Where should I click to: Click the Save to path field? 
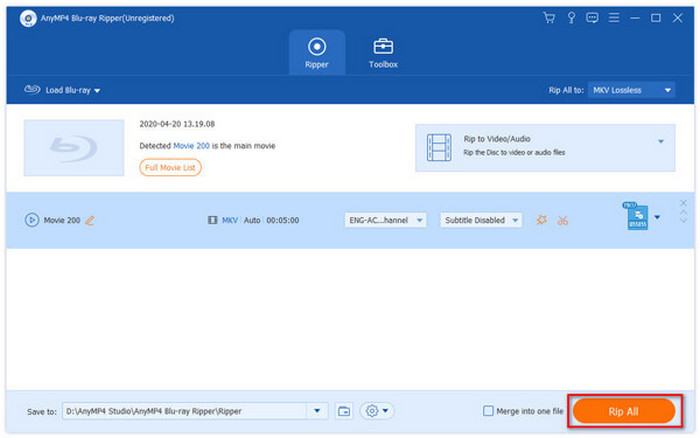point(185,411)
